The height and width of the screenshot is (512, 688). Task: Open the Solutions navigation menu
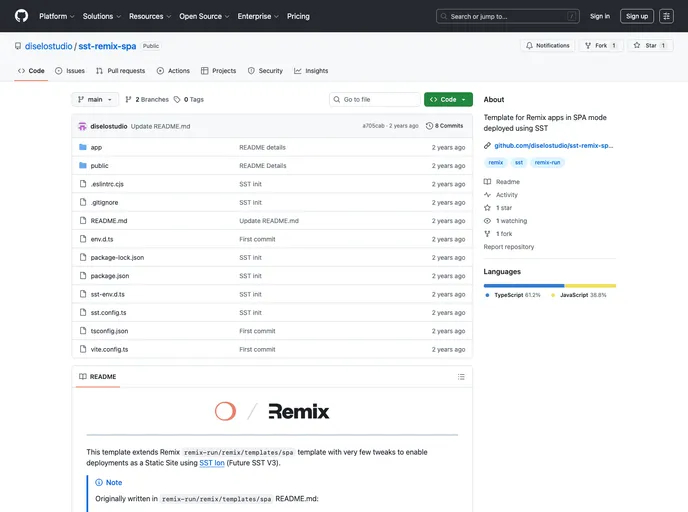click(100, 16)
